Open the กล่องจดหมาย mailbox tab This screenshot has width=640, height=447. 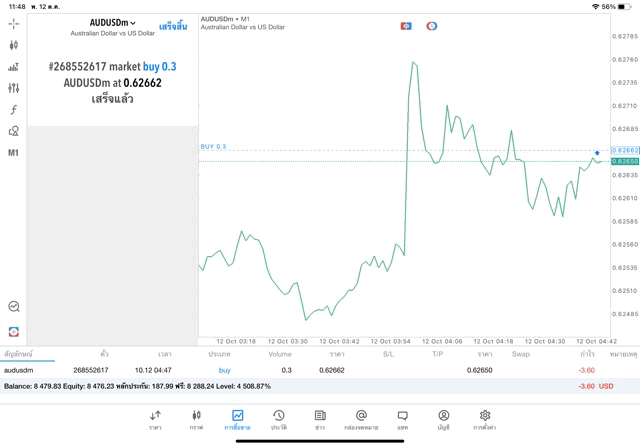[361, 420]
